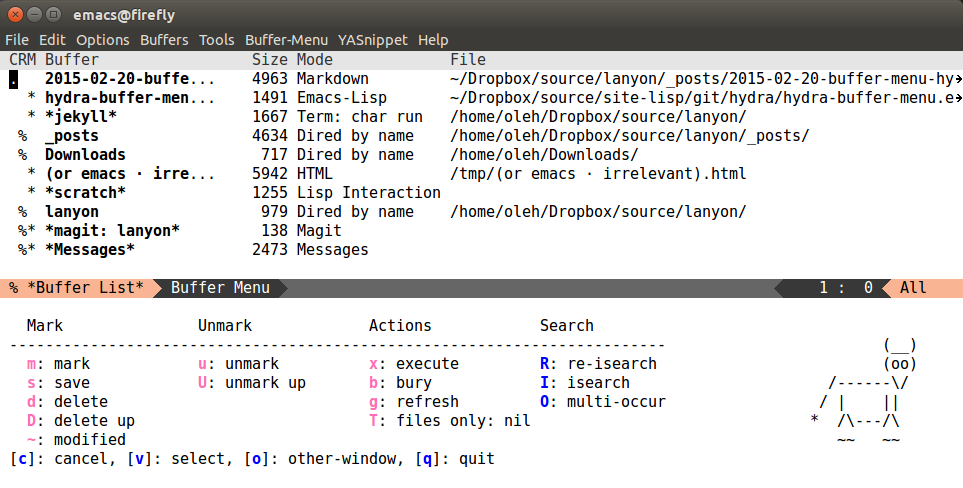
Task: Select the *magit: lanyon* buffer
Action: coord(112,231)
